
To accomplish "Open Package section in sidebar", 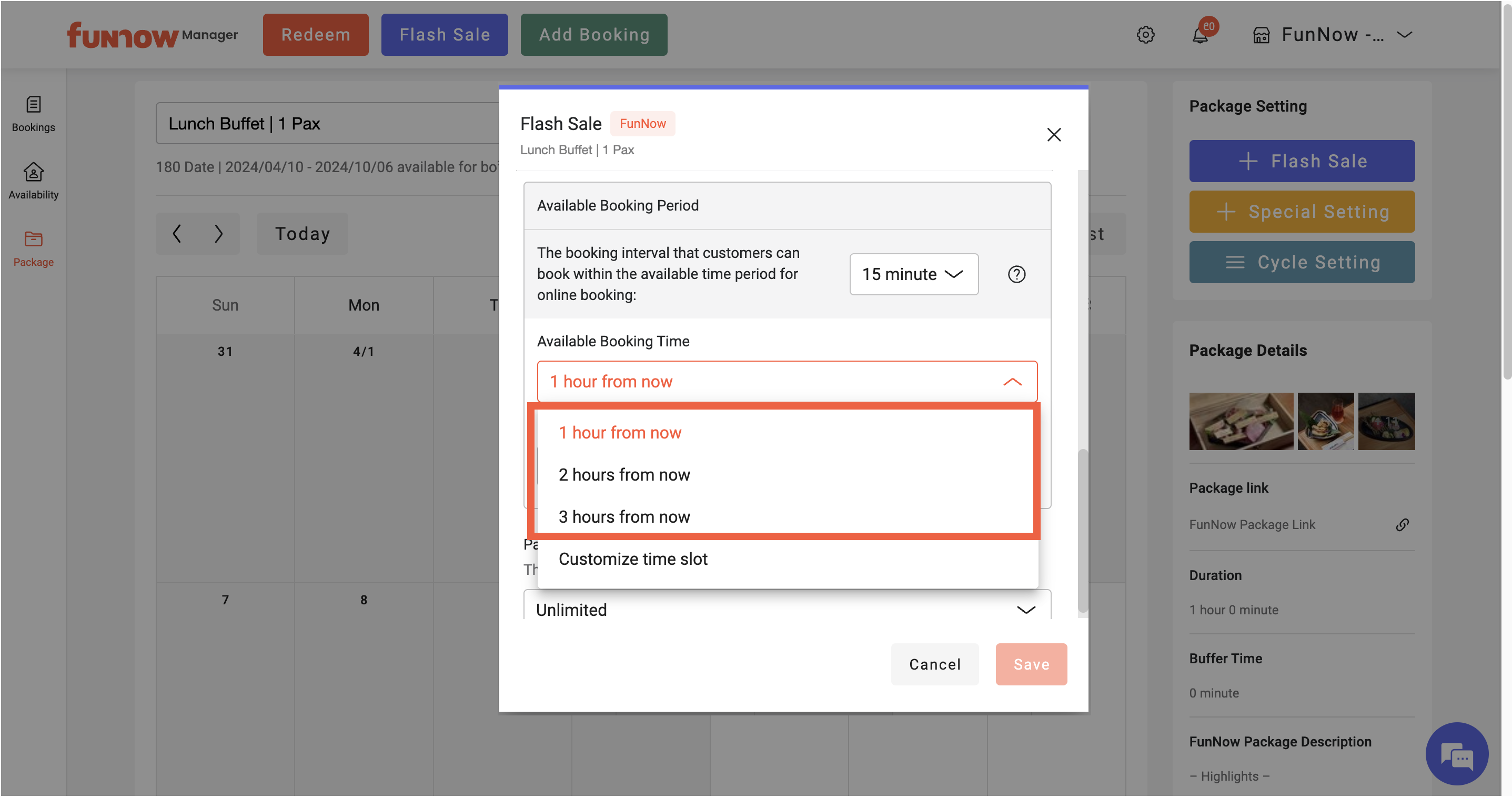I will [34, 248].
